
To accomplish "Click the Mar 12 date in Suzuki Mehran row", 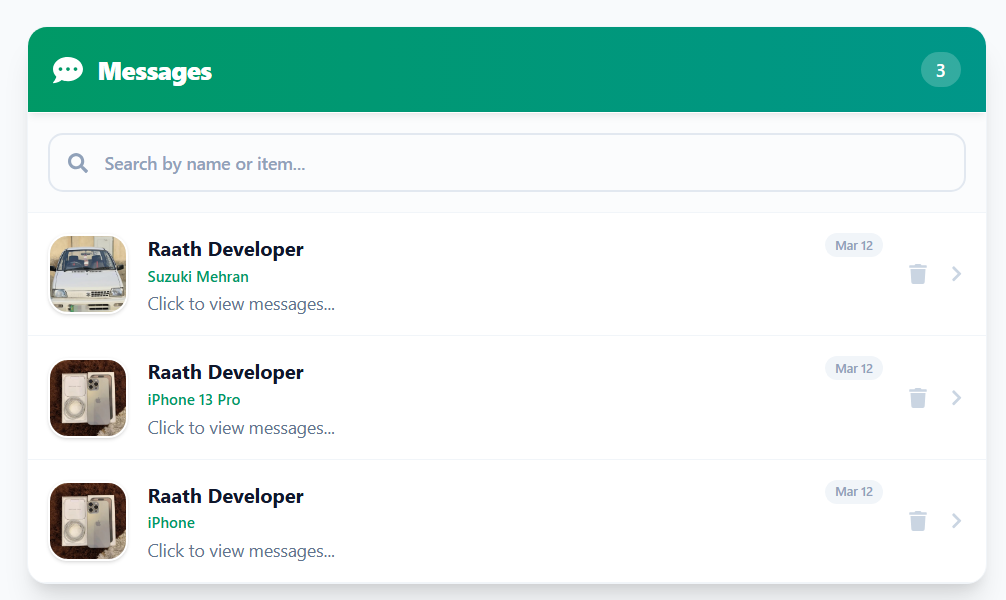I will (x=853, y=245).
